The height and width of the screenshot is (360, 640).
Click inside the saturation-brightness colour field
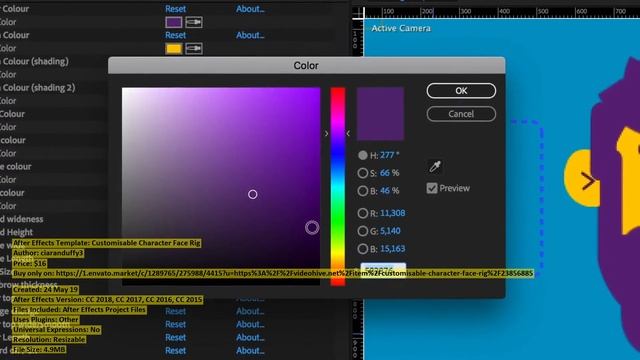tap(221, 186)
